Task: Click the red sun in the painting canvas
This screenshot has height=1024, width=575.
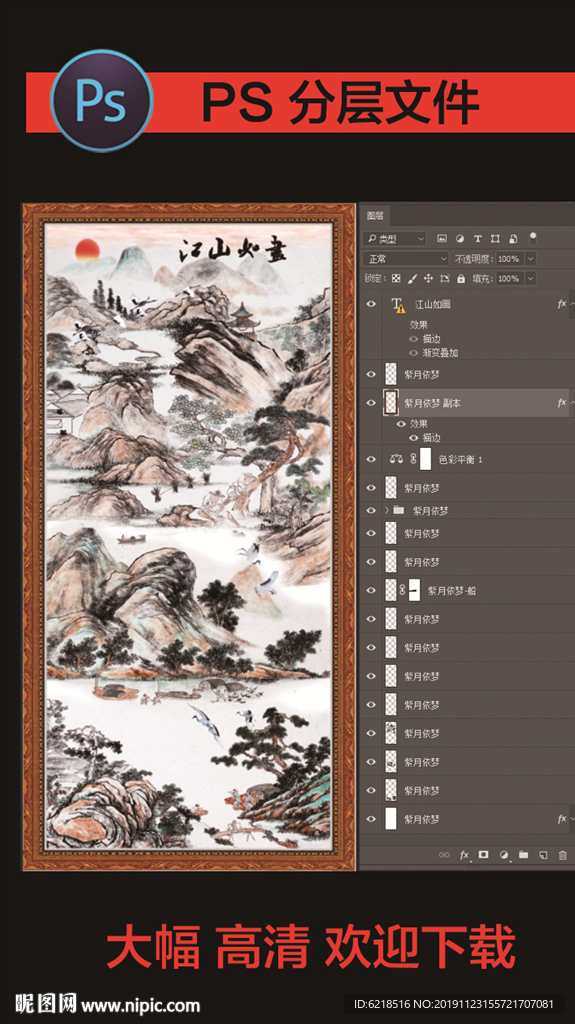Action: (87, 249)
